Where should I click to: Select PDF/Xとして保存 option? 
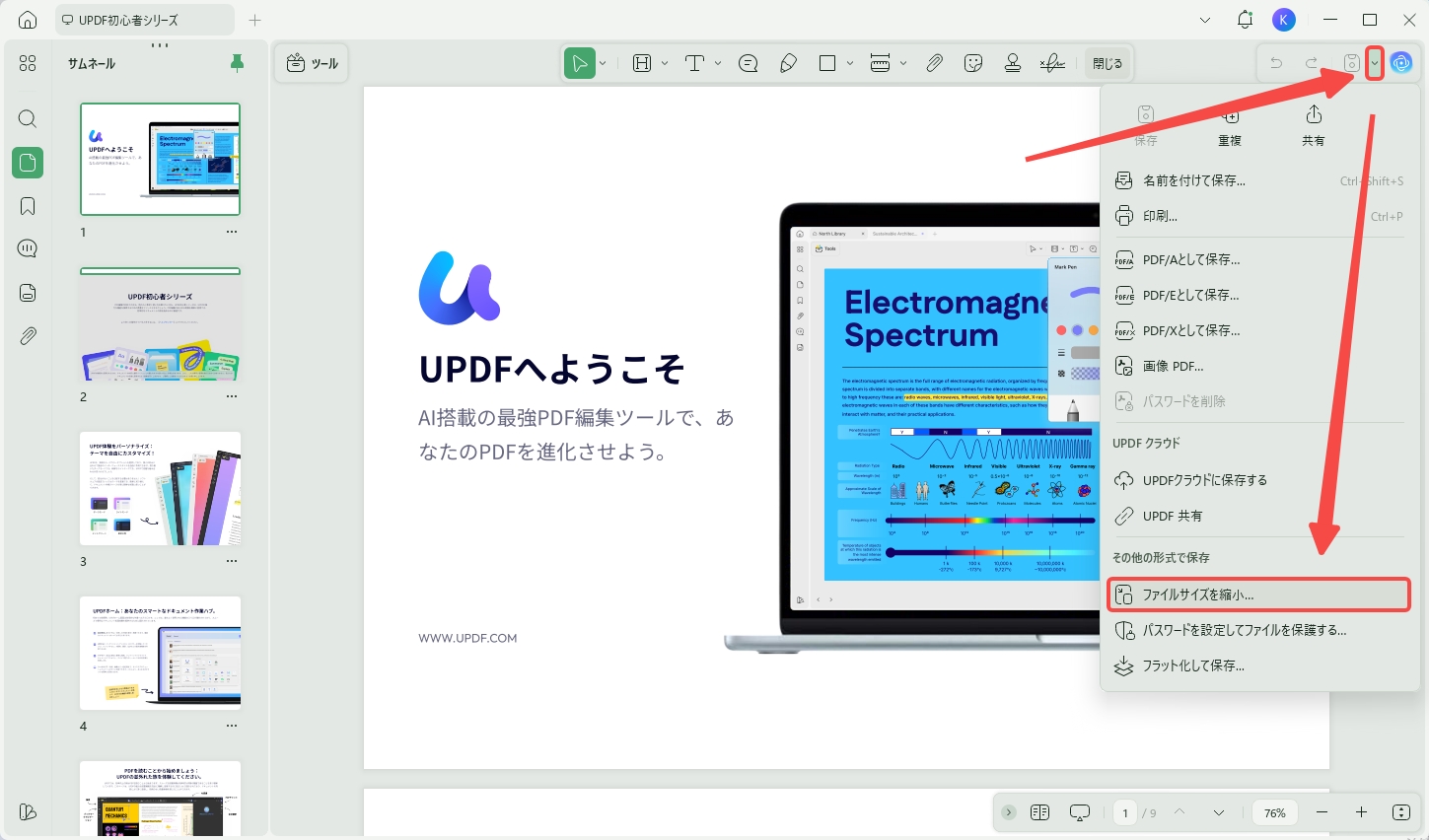click(1259, 330)
